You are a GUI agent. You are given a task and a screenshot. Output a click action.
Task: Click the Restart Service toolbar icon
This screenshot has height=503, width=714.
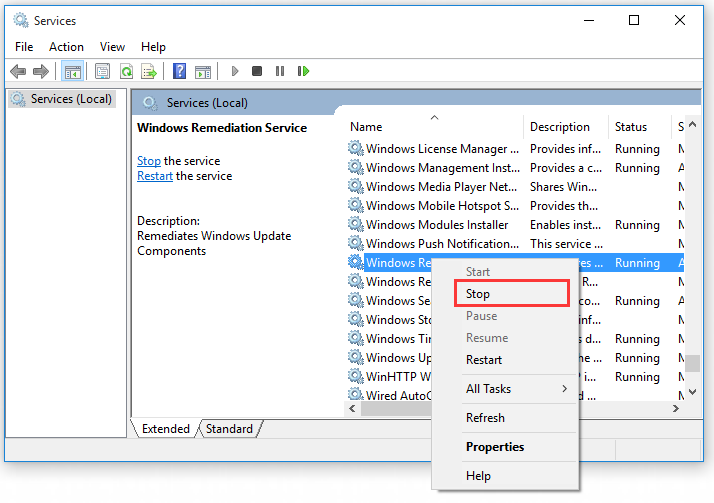point(303,71)
